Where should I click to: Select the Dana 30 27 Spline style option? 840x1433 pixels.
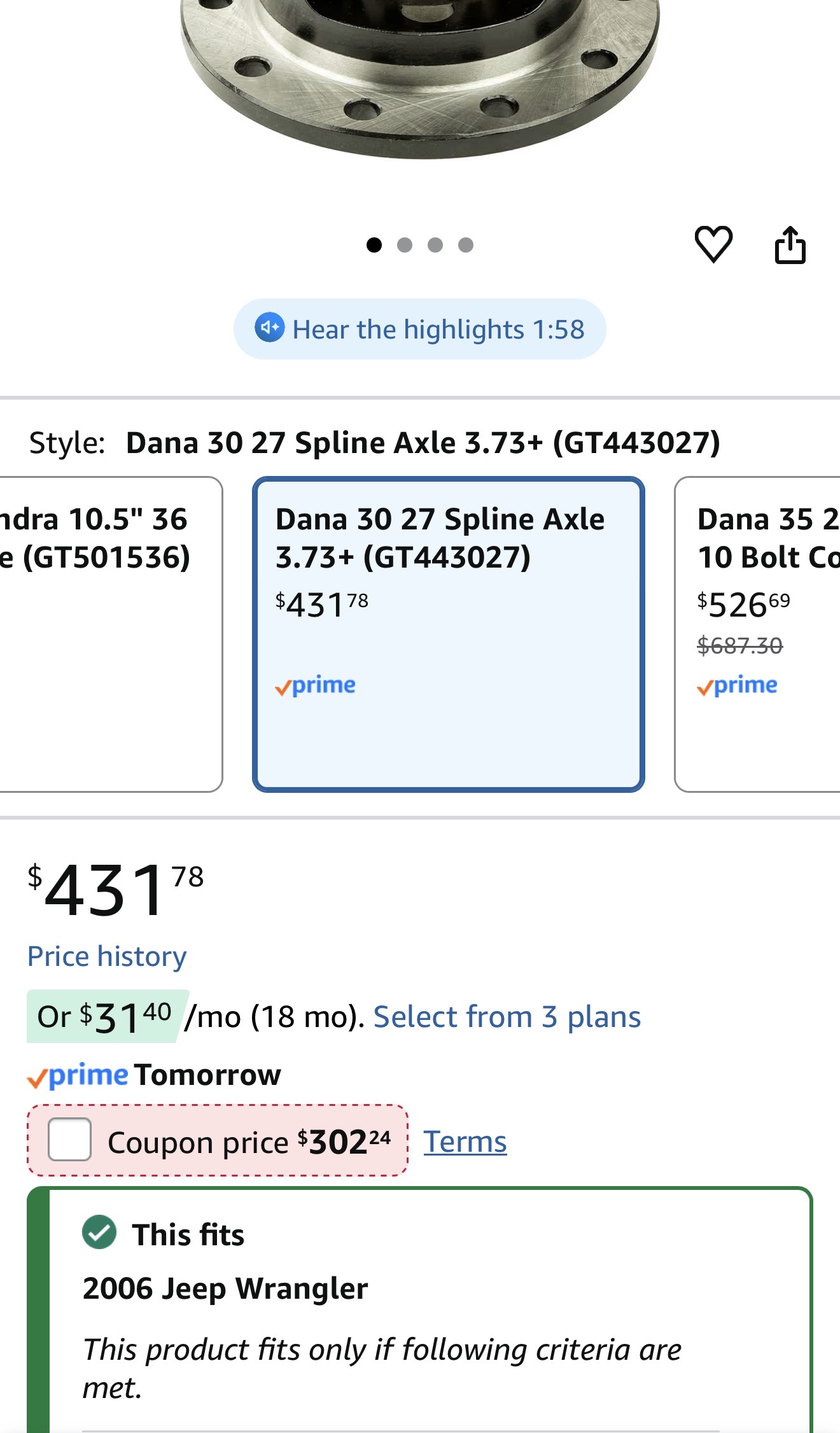(x=448, y=634)
